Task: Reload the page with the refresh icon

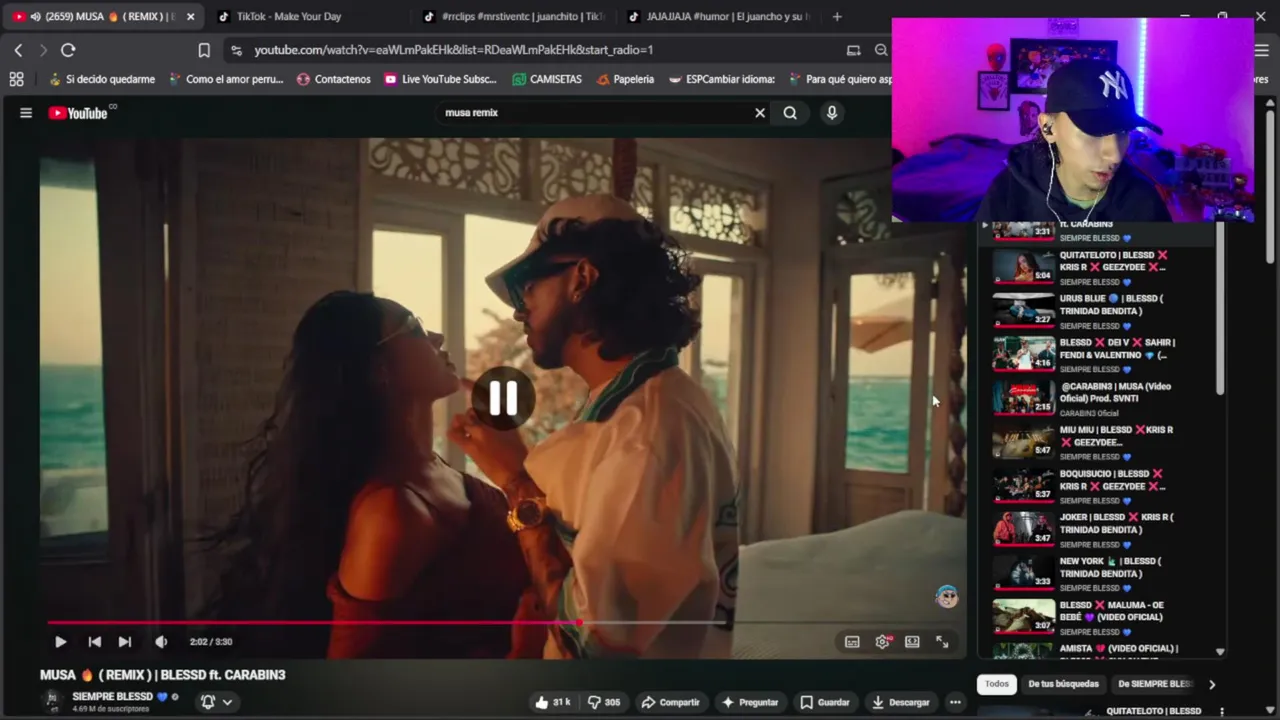Action: pos(68,50)
